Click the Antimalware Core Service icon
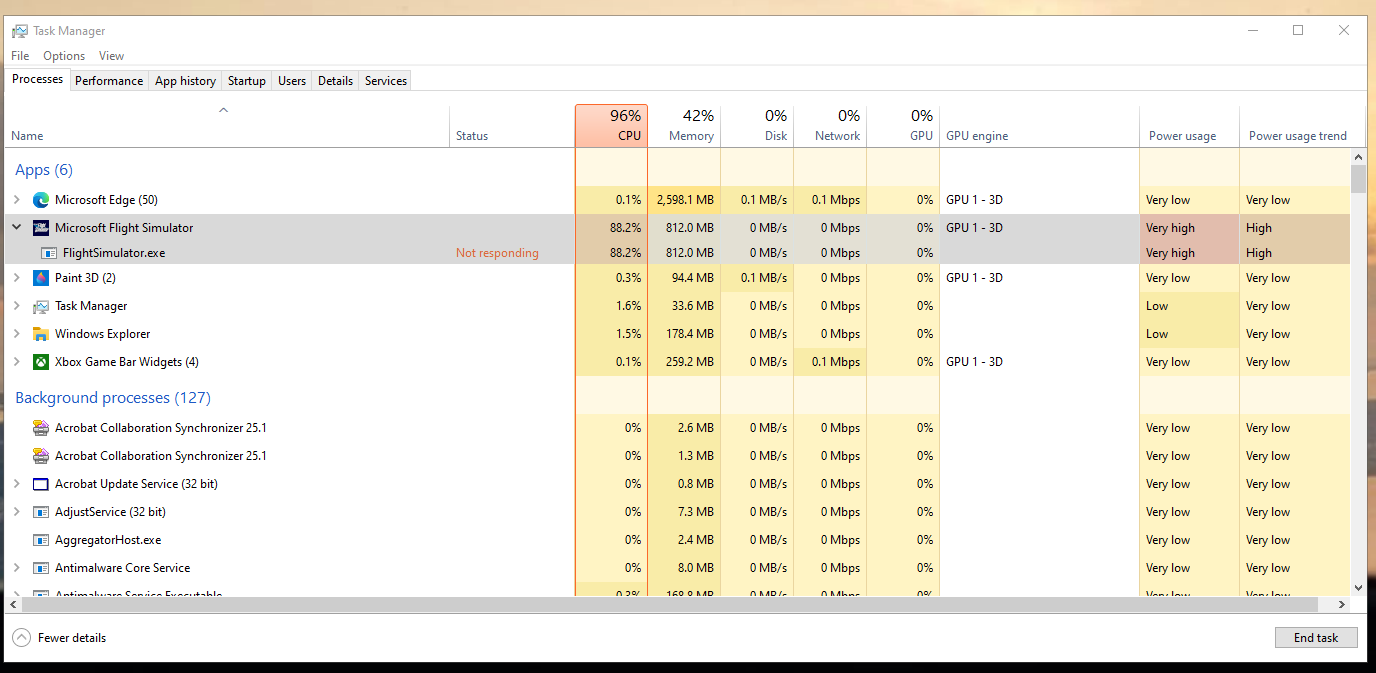The width and height of the screenshot is (1376, 673). pyautogui.click(x=40, y=567)
